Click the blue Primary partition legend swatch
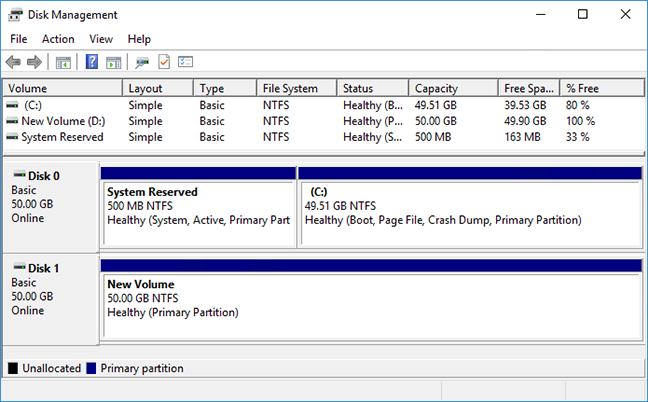This screenshot has width=648, height=402. coord(91,368)
